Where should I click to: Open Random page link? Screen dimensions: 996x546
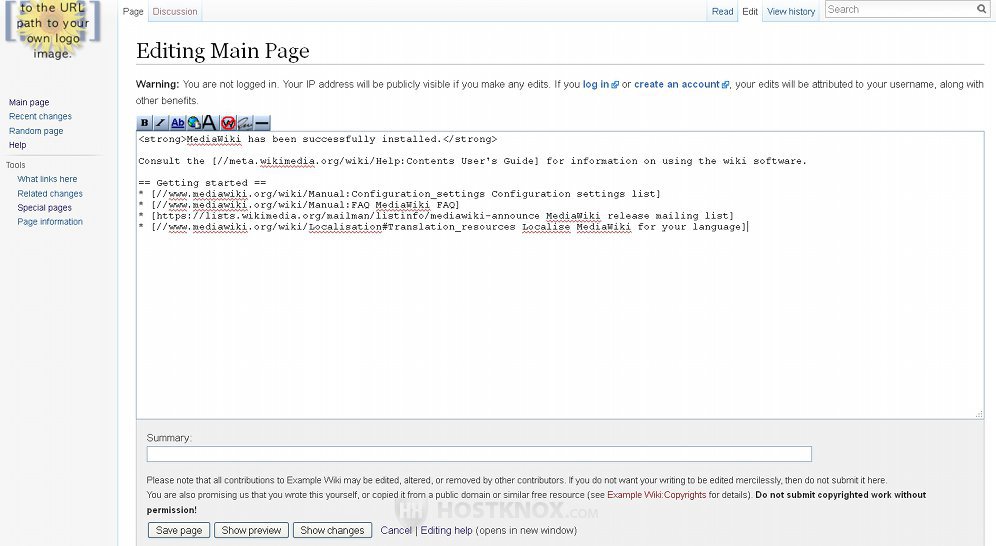pos(36,131)
